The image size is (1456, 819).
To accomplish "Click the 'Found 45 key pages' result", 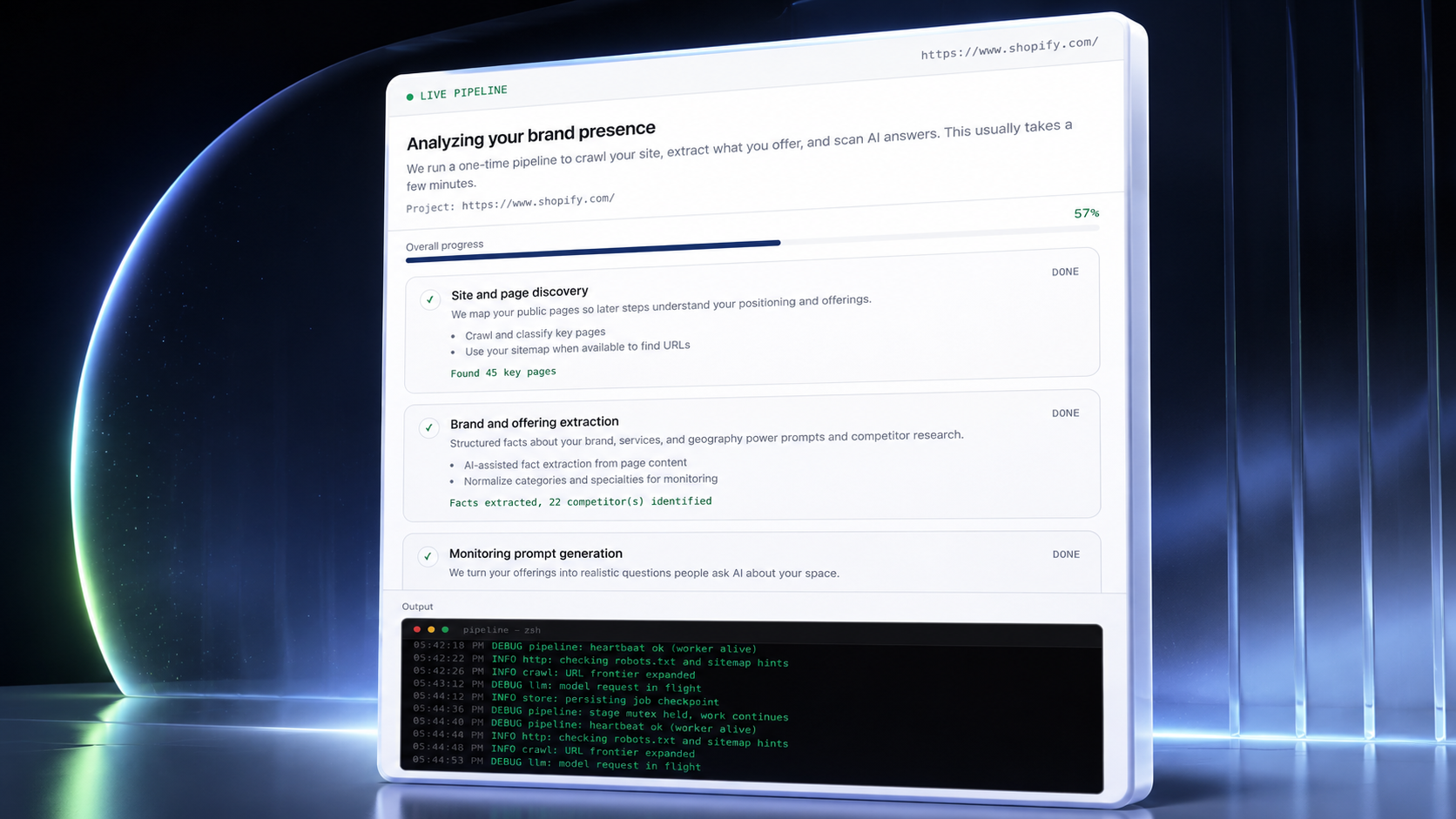I will click(x=503, y=373).
